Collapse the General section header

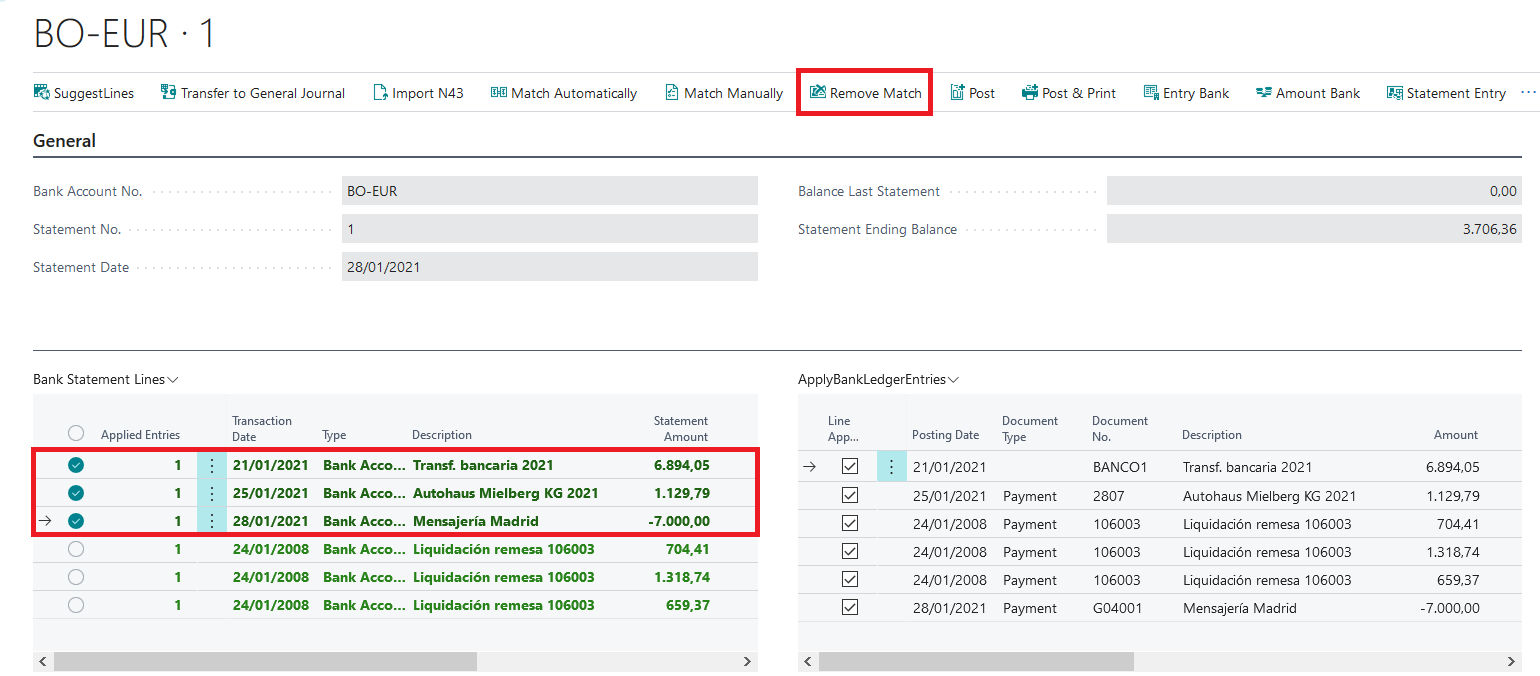(x=64, y=141)
